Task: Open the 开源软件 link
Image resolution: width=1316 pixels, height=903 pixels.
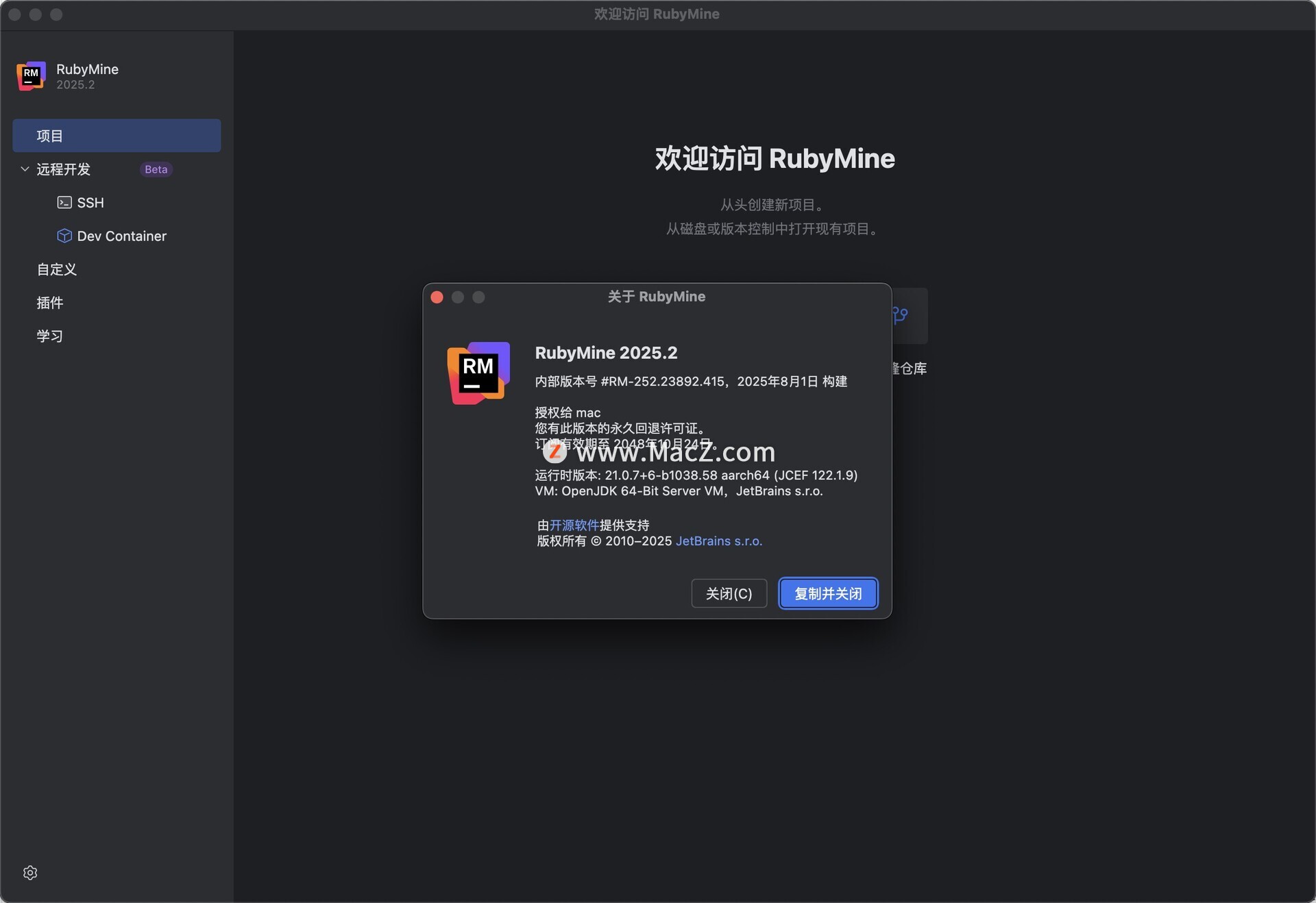Action: [574, 525]
